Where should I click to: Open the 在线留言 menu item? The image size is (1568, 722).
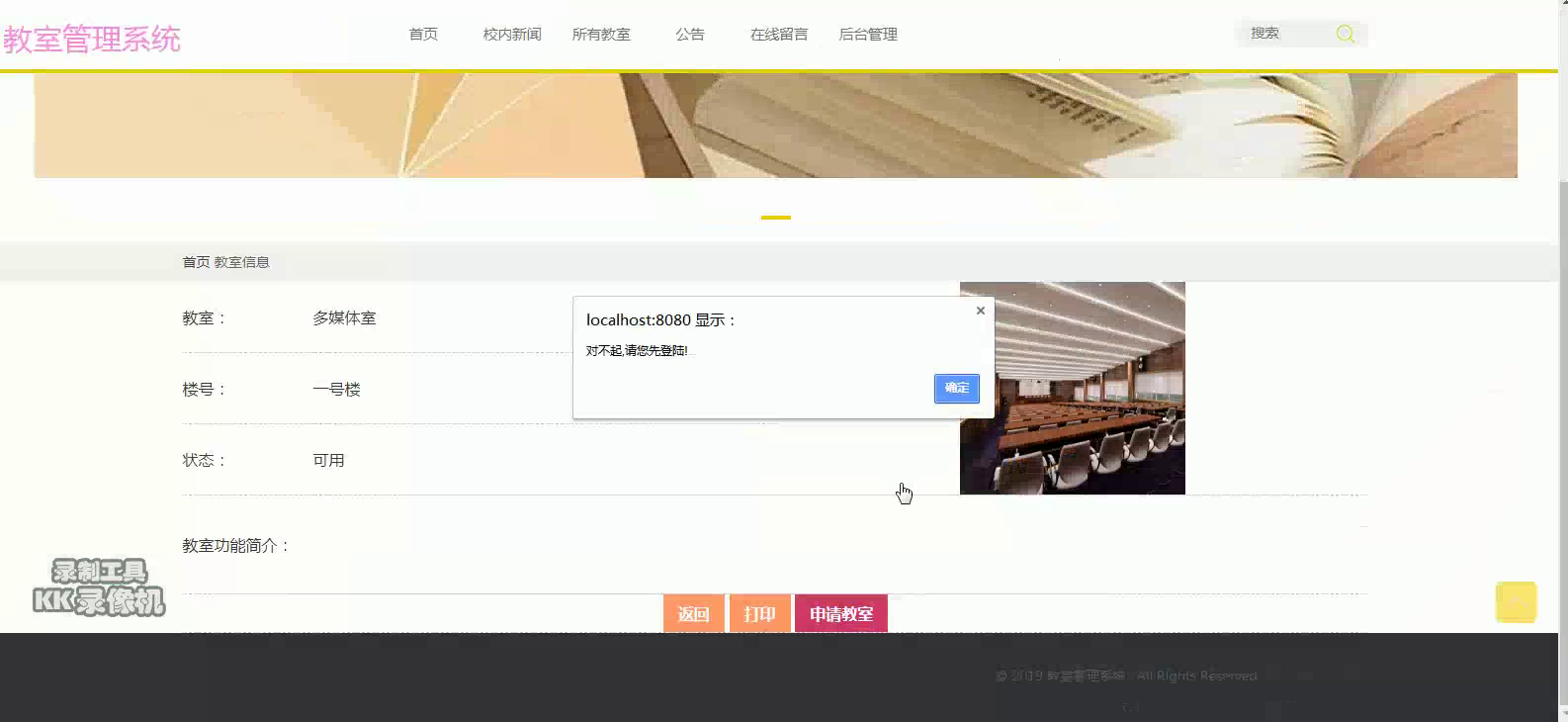[779, 34]
